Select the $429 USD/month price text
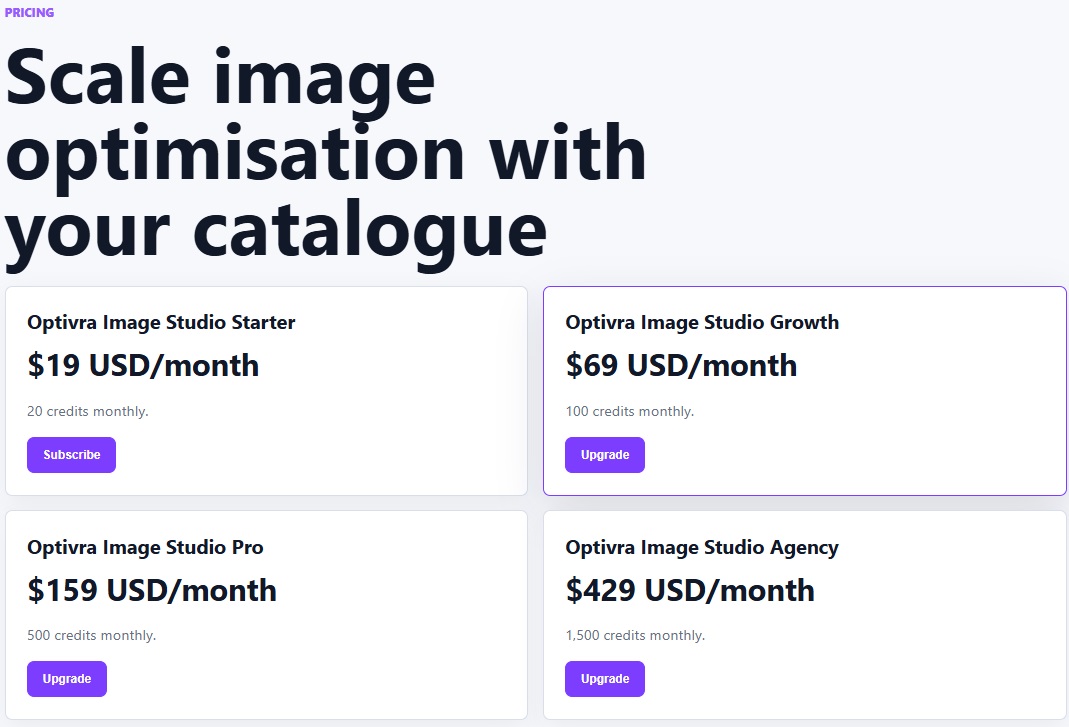Screen dimensions: 1069x727 [x=690, y=591]
